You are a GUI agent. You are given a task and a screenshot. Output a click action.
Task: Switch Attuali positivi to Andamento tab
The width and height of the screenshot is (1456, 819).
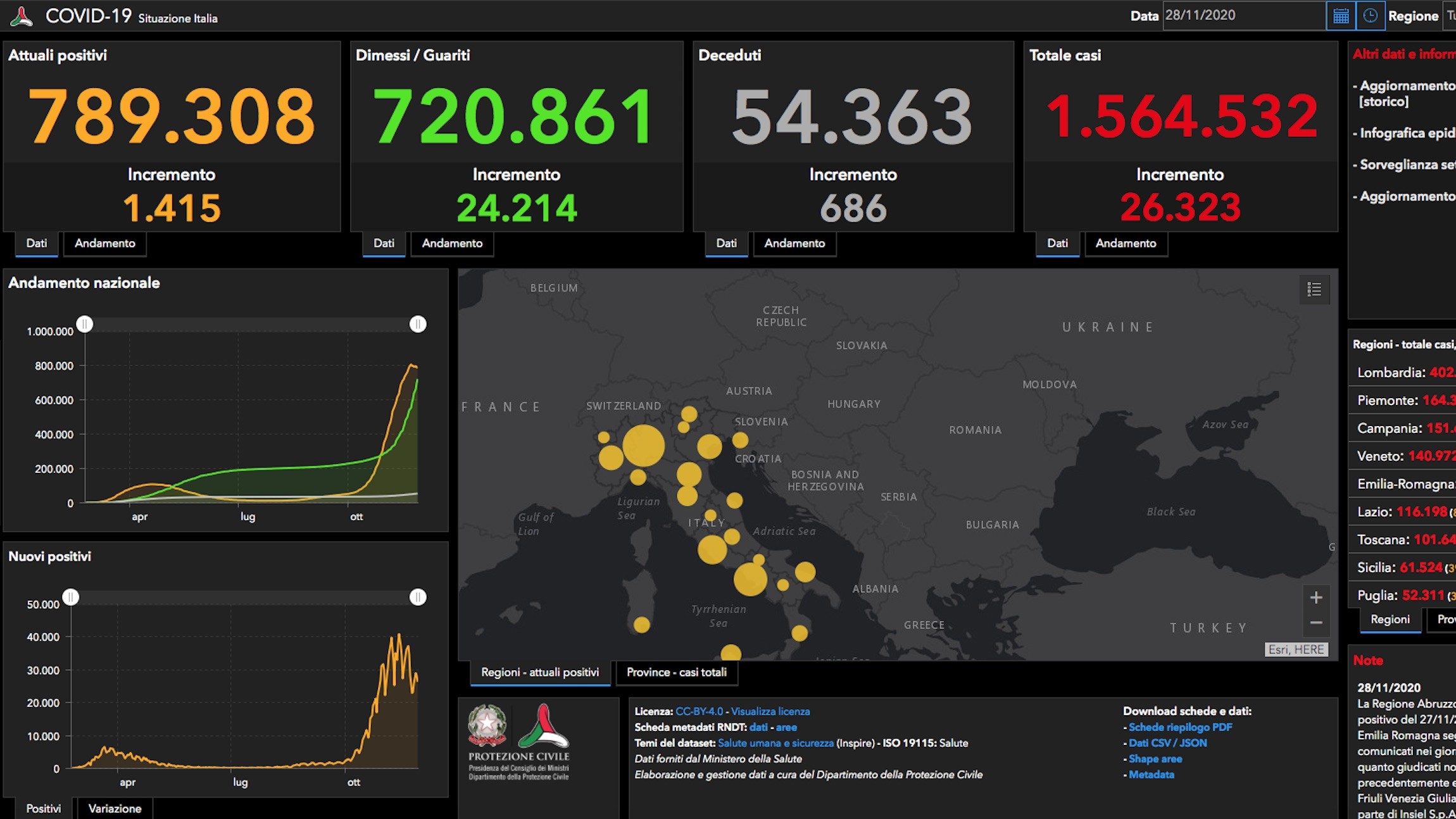point(105,244)
